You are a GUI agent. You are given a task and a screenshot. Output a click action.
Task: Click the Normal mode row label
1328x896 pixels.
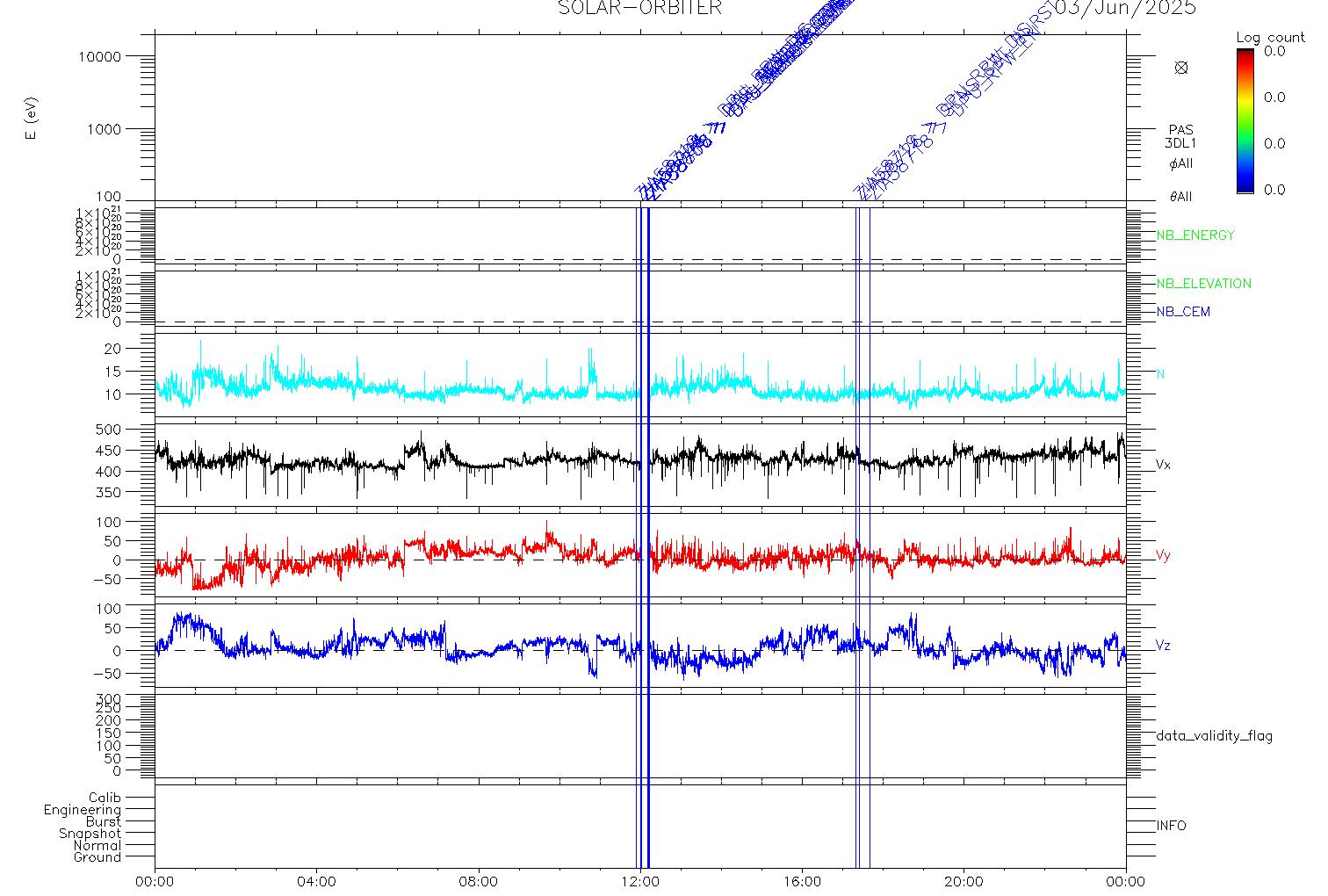(x=97, y=846)
